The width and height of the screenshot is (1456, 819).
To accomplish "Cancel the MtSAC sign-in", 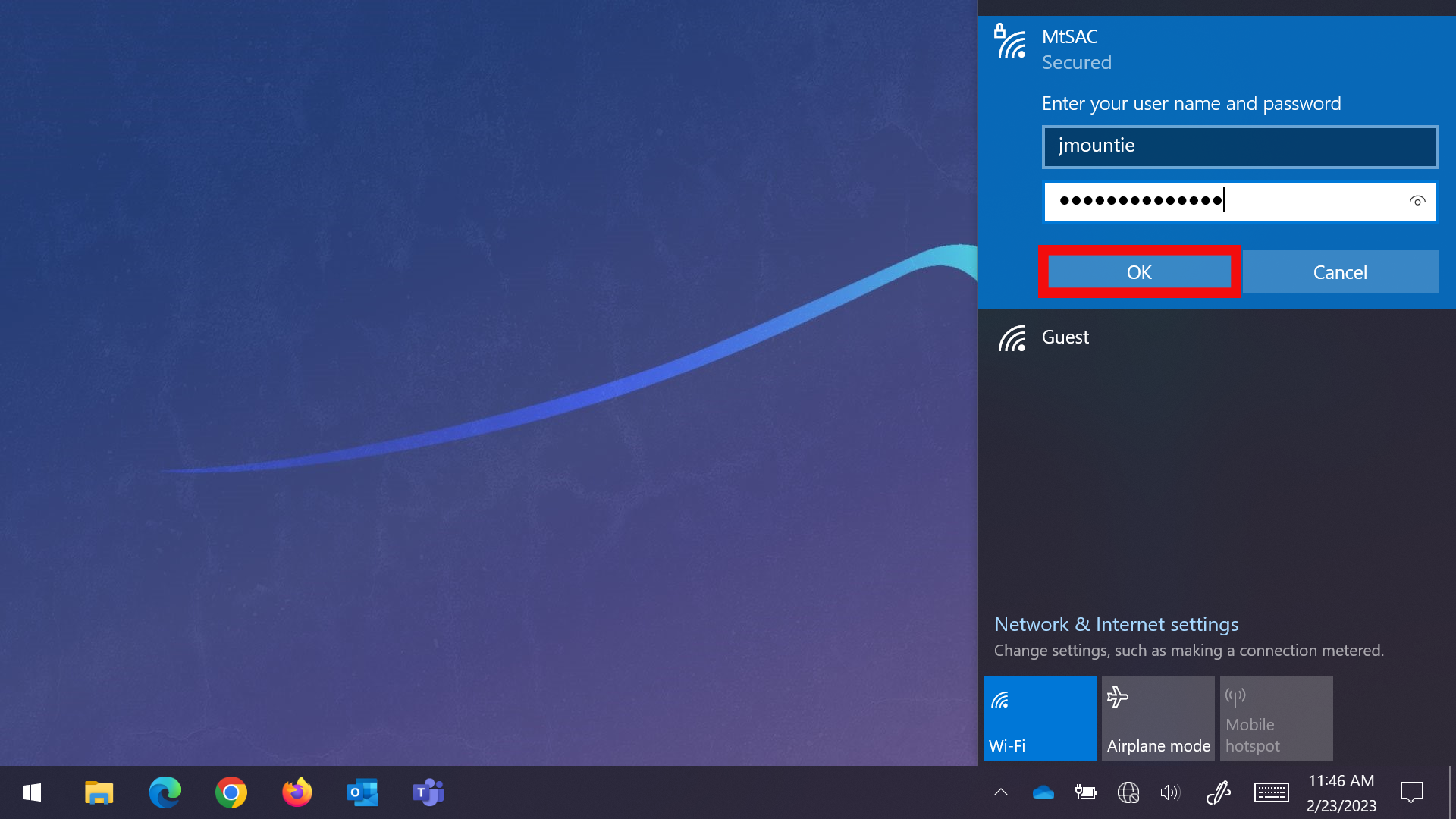I will 1340,271.
